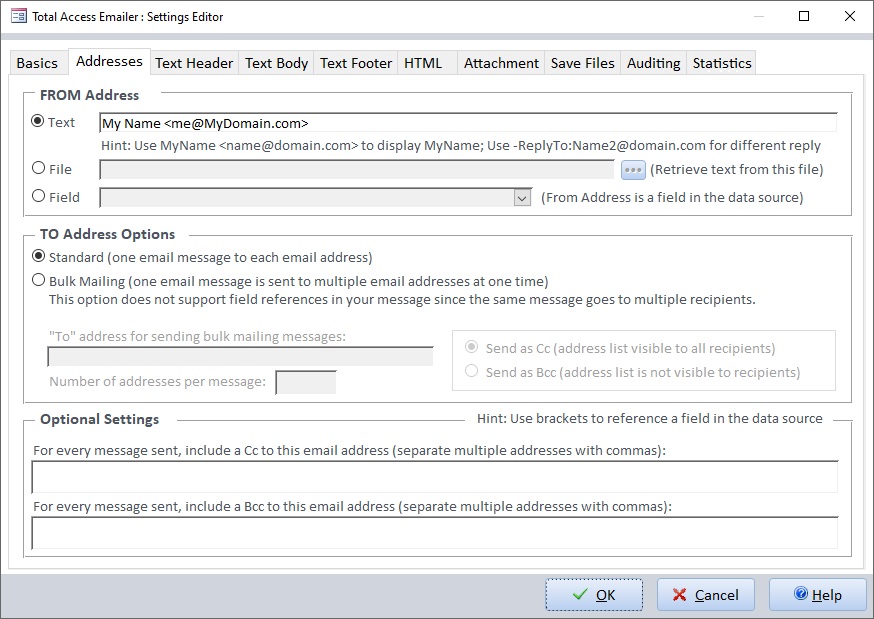Click the FROM Address text input box
The width and height of the screenshot is (874, 619).
[x=468, y=123]
